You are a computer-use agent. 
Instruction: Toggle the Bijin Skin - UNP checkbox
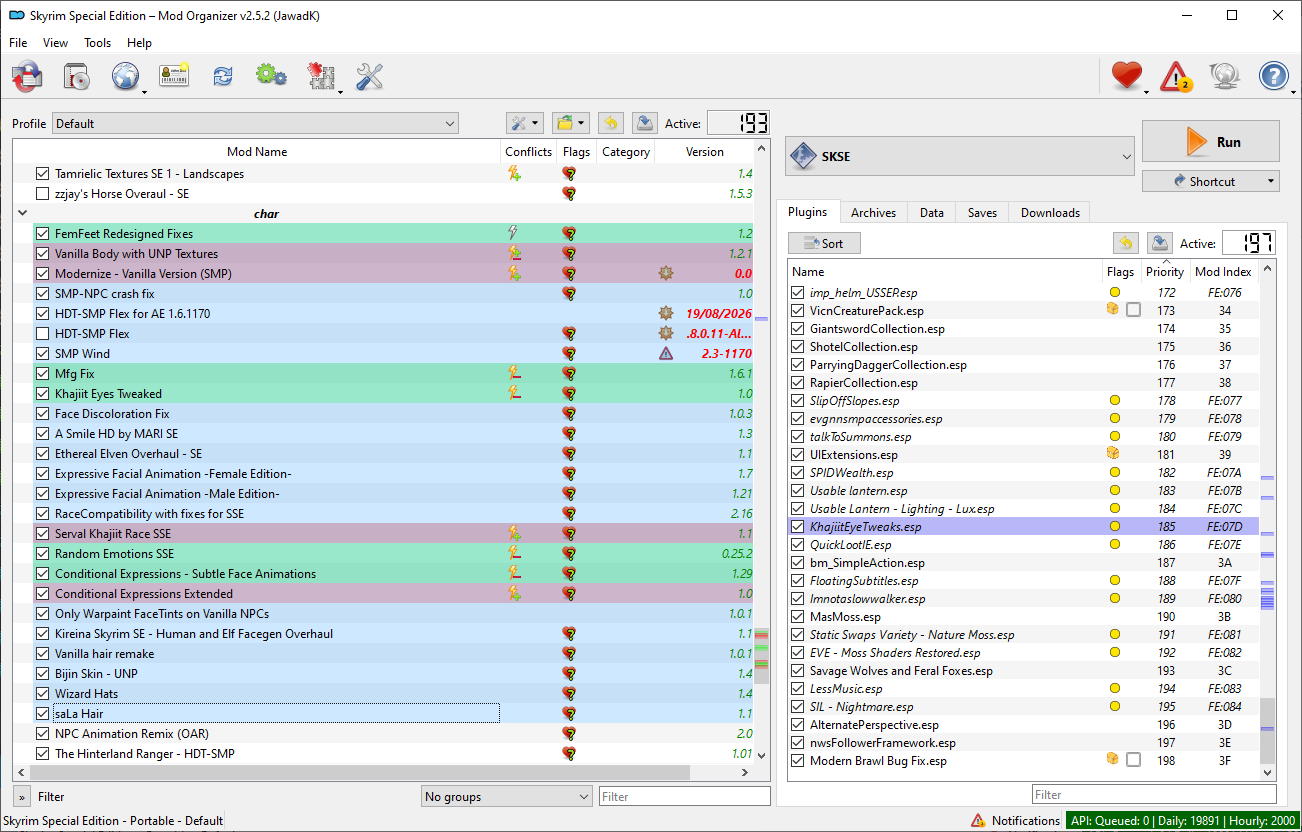tap(42, 673)
